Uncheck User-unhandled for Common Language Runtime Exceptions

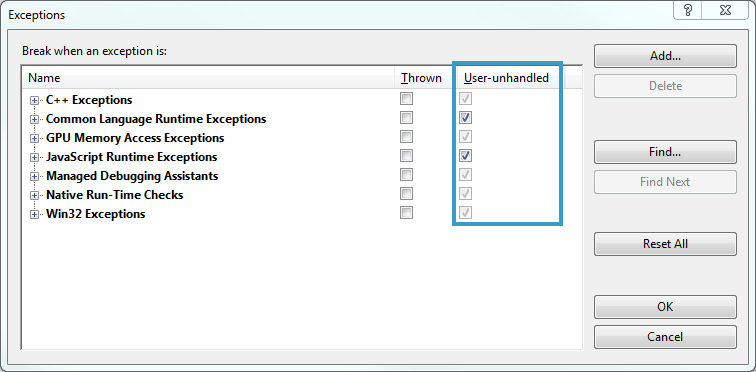tap(465, 118)
